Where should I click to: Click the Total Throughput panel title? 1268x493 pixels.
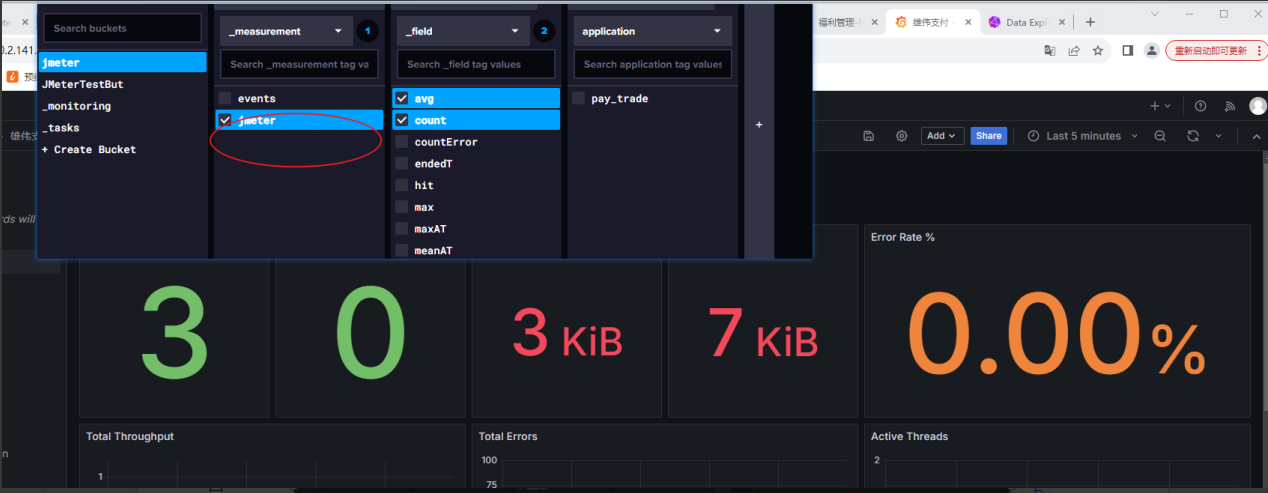point(130,436)
